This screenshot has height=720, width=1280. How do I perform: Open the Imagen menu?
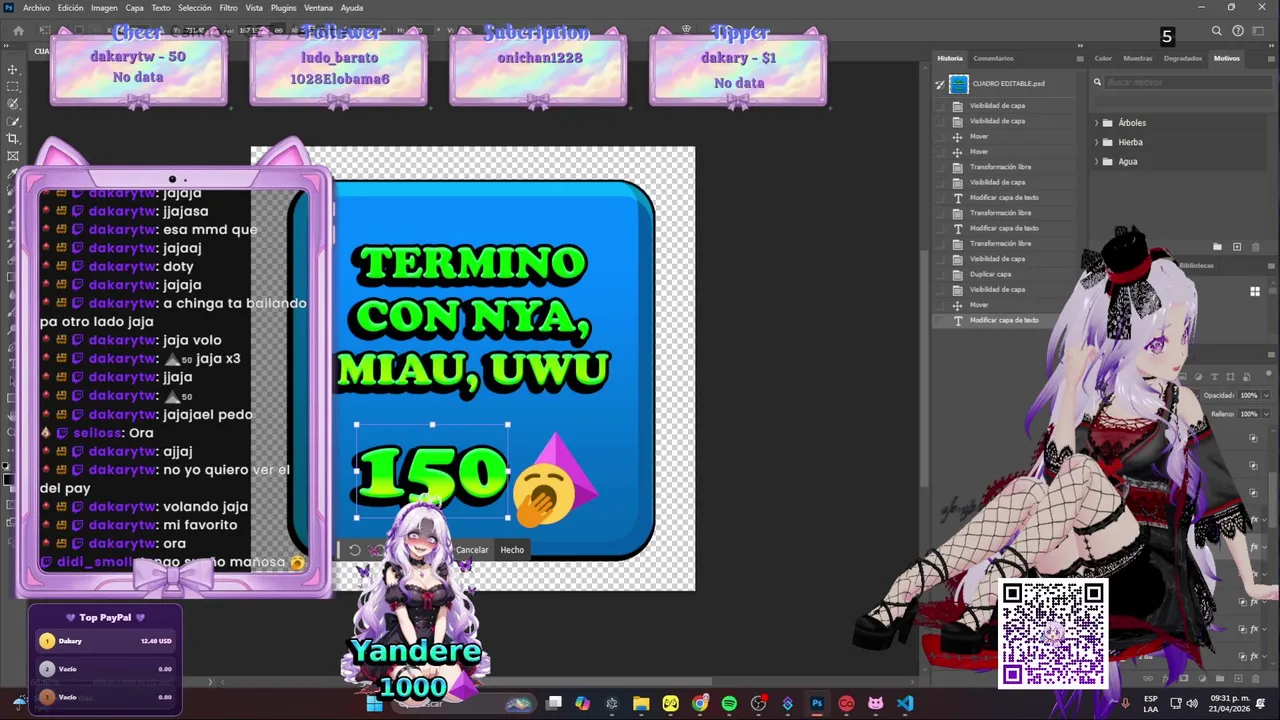pyautogui.click(x=104, y=8)
